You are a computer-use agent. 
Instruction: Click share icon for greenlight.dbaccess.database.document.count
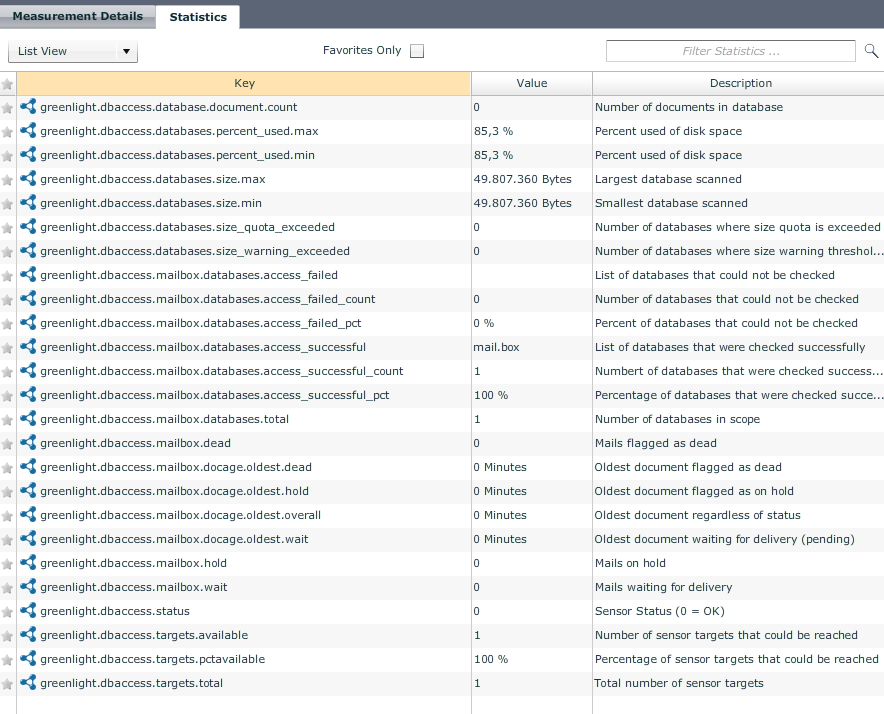[28, 107]
